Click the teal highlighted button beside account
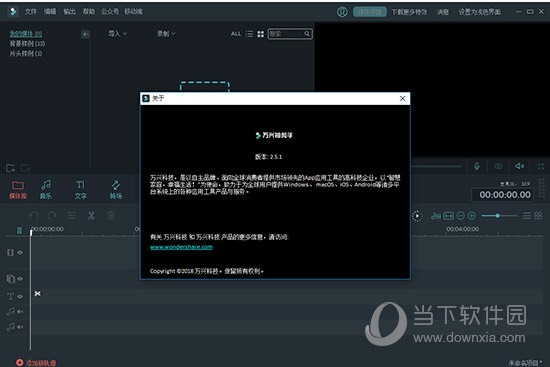 [x=370, y=12]
